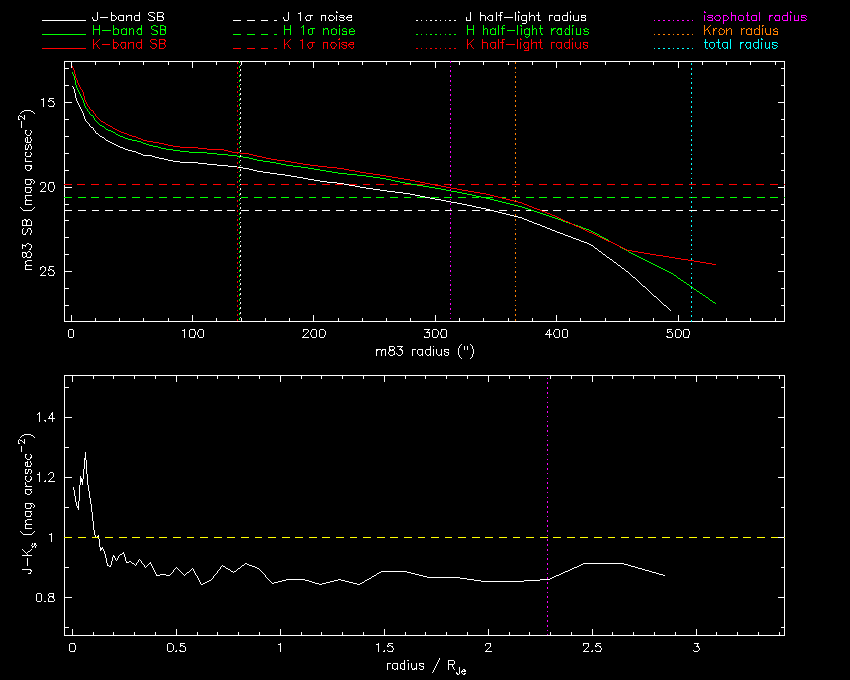The image size is (850, 680).
Task: Select the cyan 'total radius' legend entry
Action: click(x=741, y=46)
